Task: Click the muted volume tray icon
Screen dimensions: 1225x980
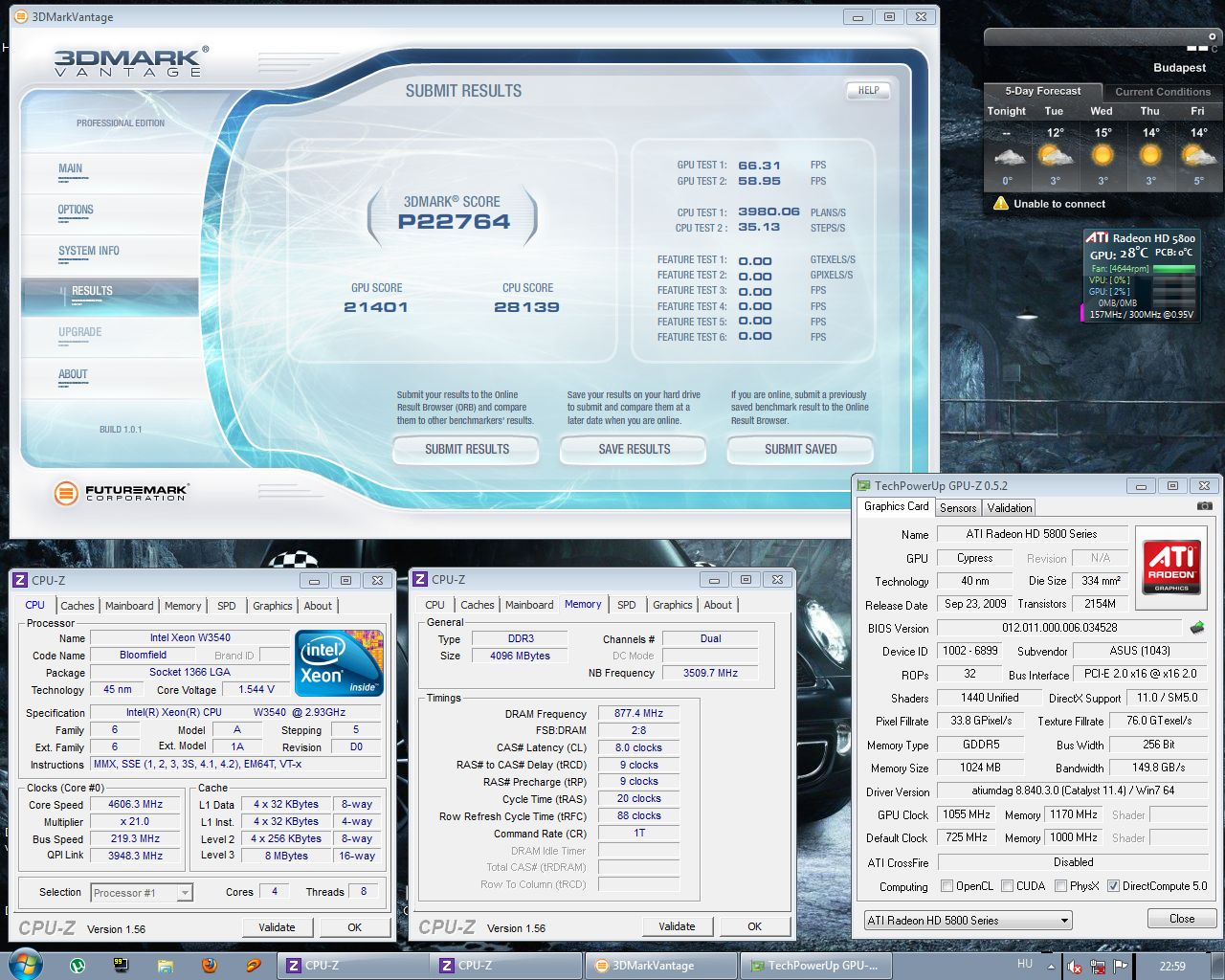Action: (x=1075, y=967)
